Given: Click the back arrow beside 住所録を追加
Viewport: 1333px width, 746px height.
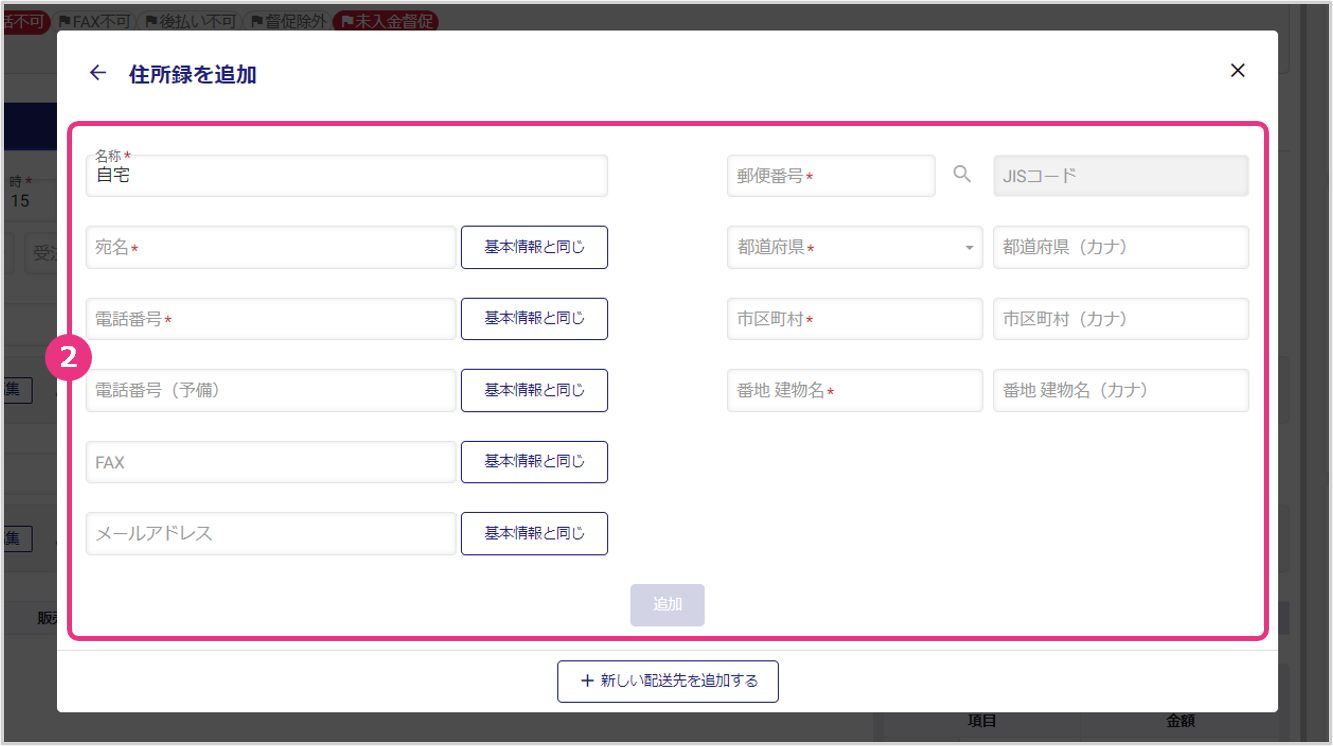Looking at the screenshot, I should (97, 73).
